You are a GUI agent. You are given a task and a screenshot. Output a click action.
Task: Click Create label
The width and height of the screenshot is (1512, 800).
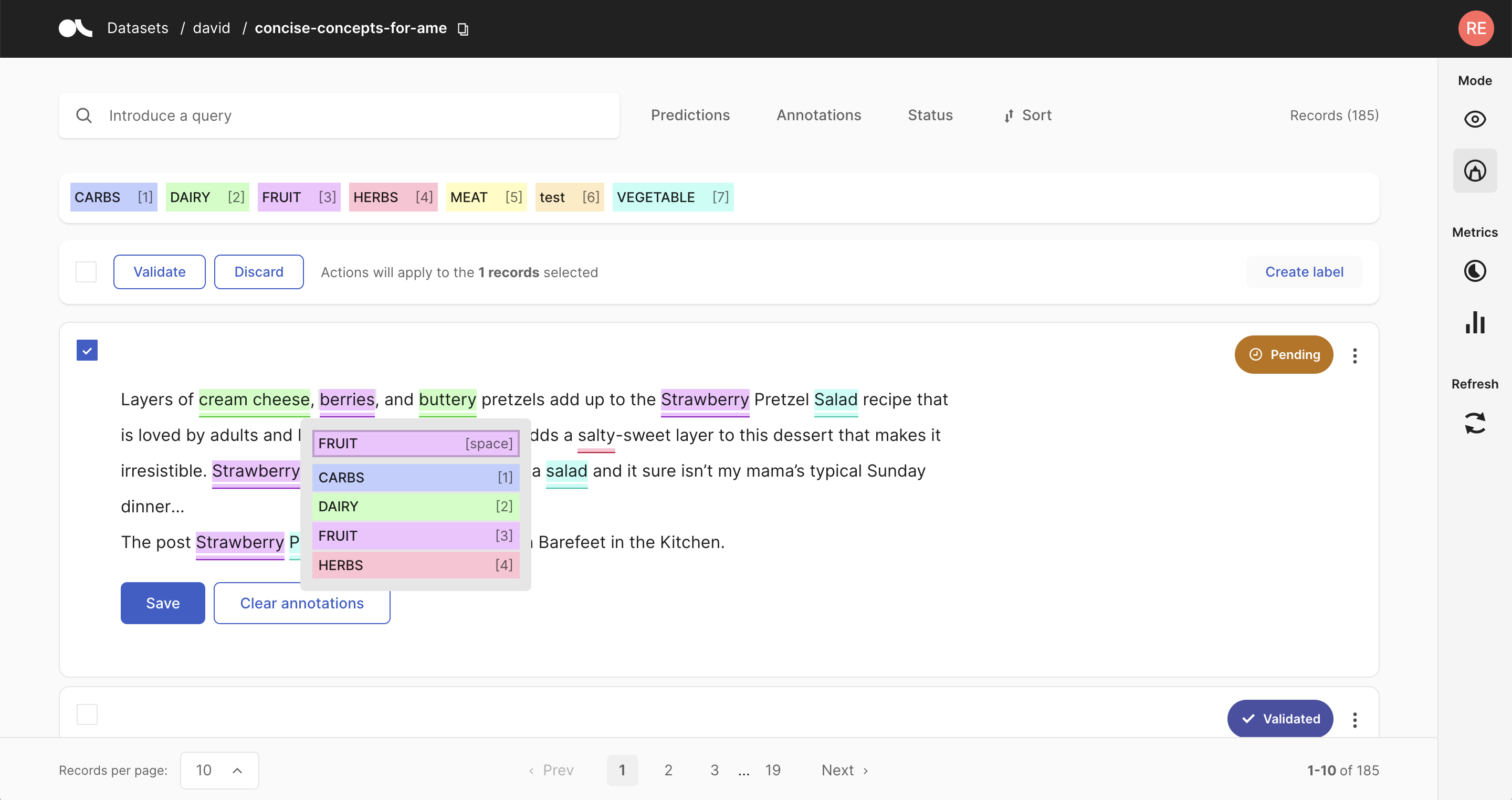1304,272
